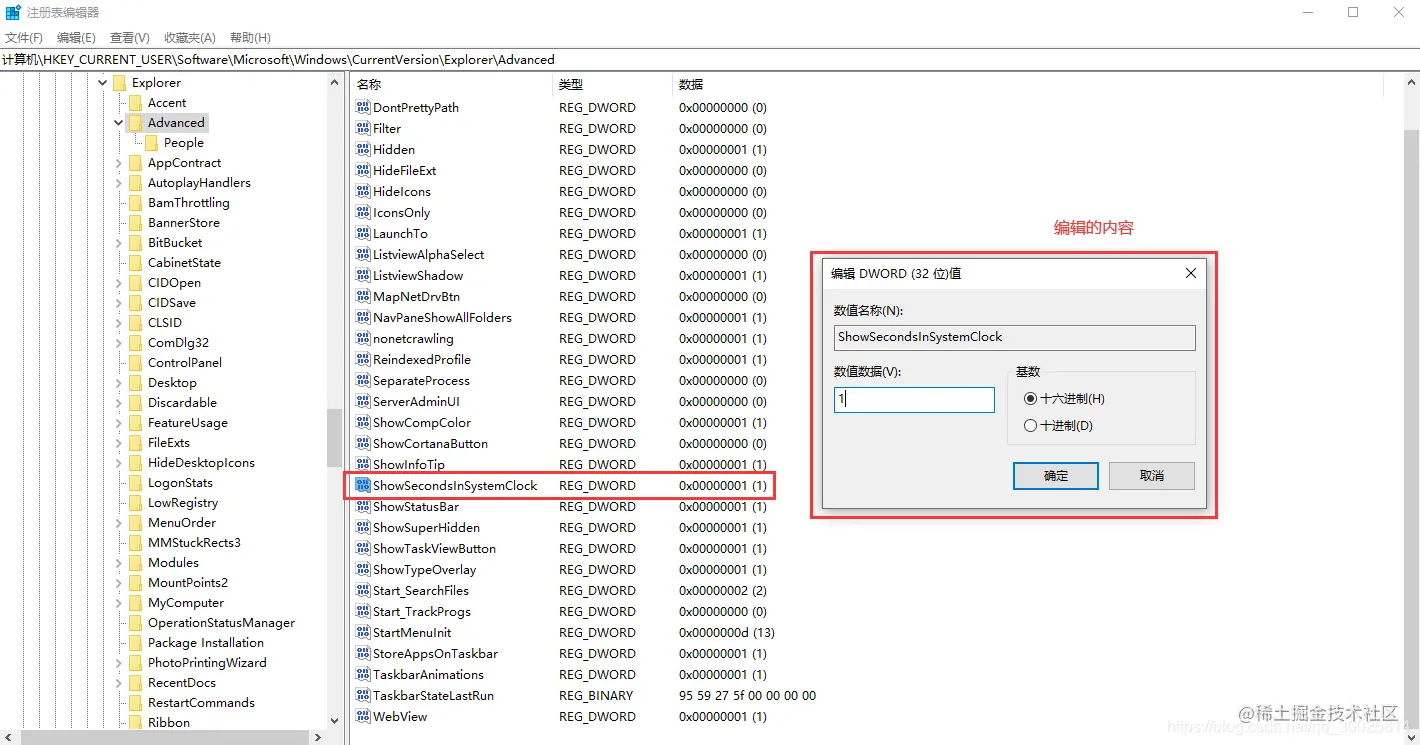1420x745 pixels.
Task: Expand the MountPoints2 tree node
Action: coord(118,583)
